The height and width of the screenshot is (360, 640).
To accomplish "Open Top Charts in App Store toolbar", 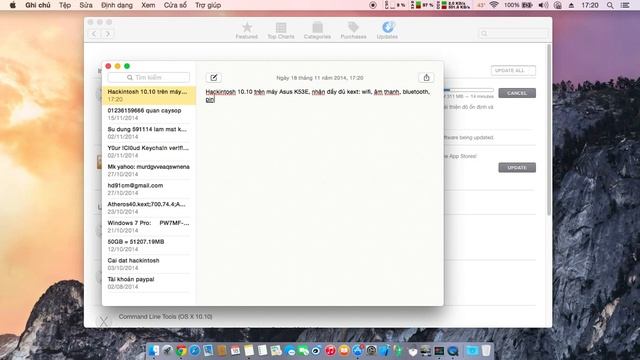I will pos(281,31).
